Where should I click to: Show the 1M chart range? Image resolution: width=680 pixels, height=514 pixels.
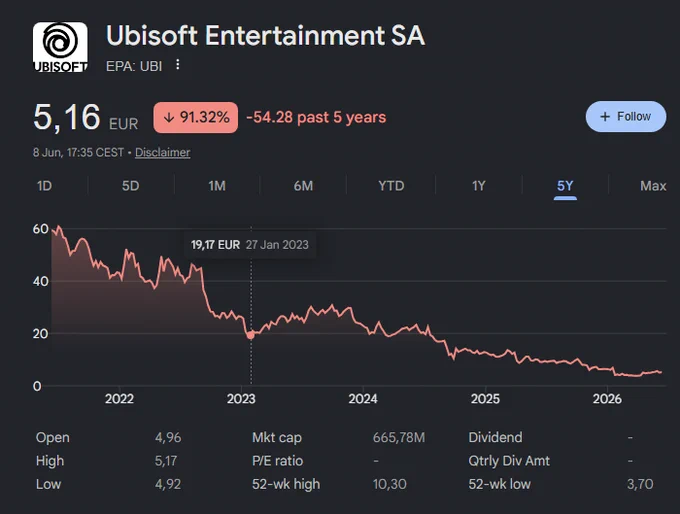217,186
